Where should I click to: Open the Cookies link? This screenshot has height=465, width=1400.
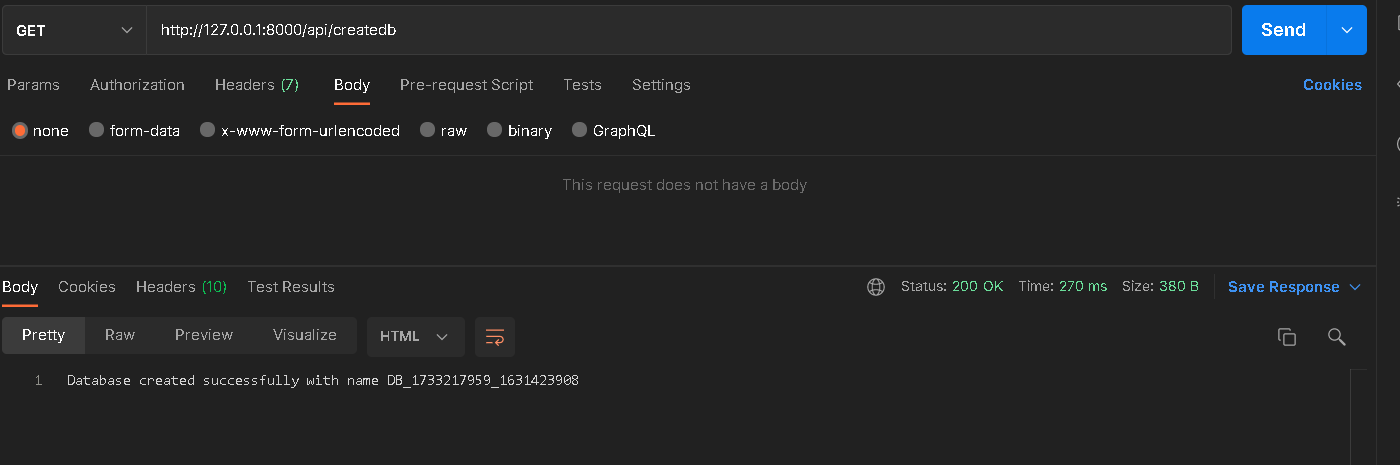click(1332, 85)
